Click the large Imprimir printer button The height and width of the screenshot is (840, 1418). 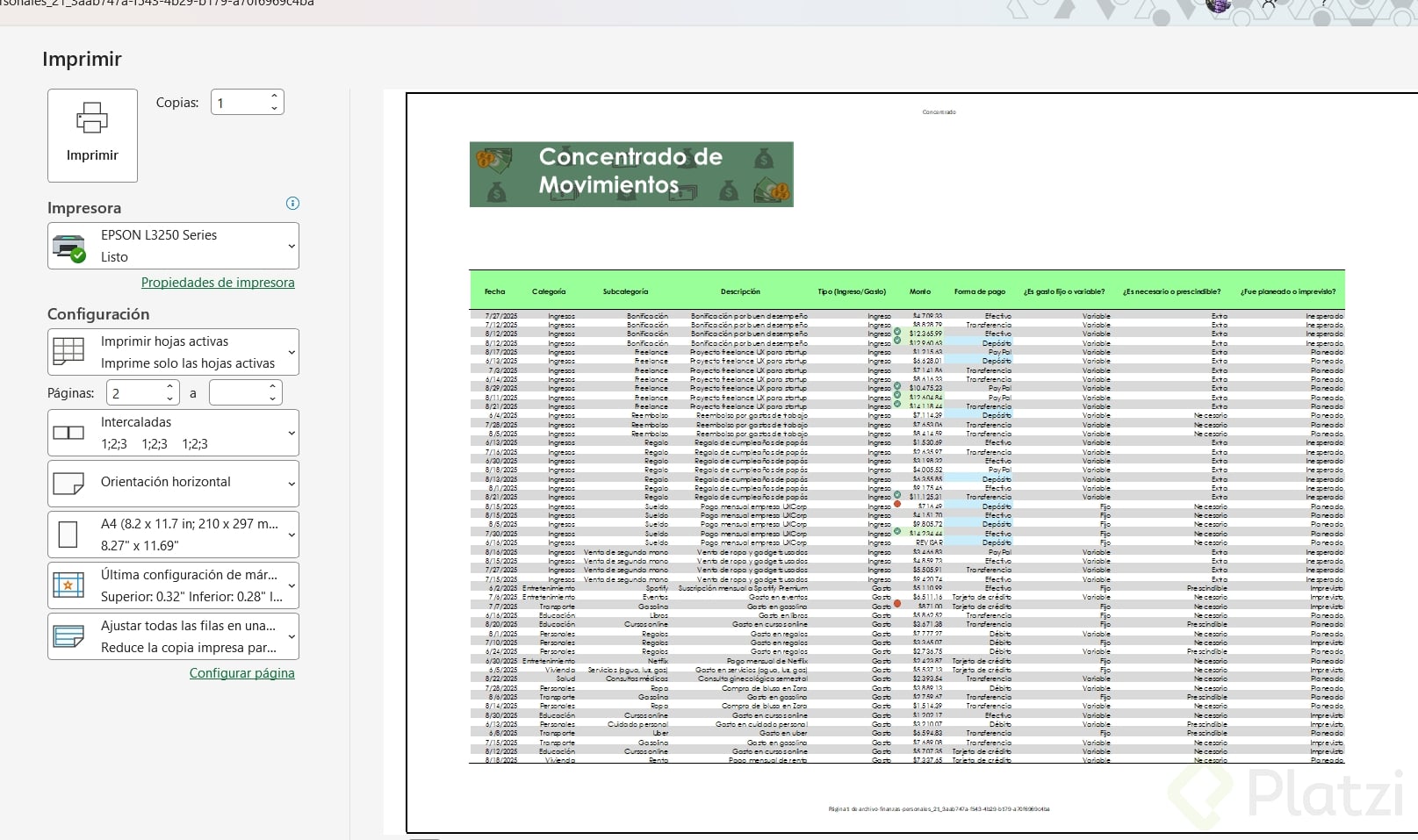(x=92, y=135)
